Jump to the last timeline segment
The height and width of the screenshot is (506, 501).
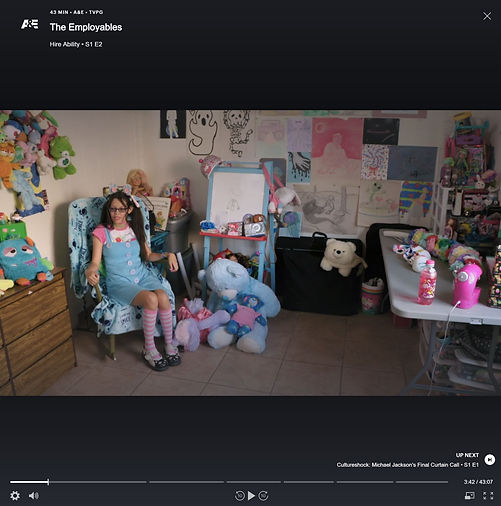(422, 482)
